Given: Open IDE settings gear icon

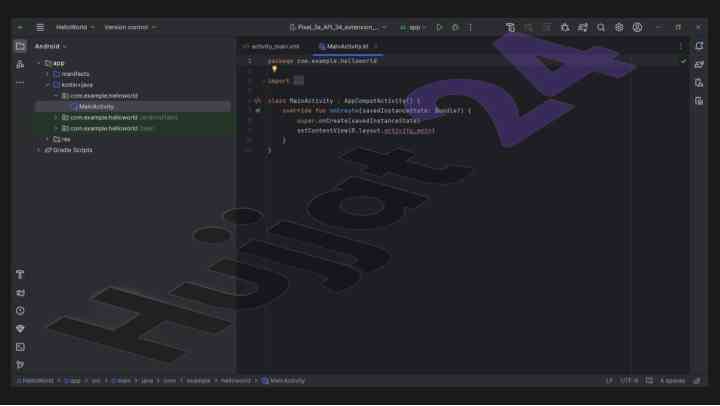Looking at the screenshot, I should (619, 28).
